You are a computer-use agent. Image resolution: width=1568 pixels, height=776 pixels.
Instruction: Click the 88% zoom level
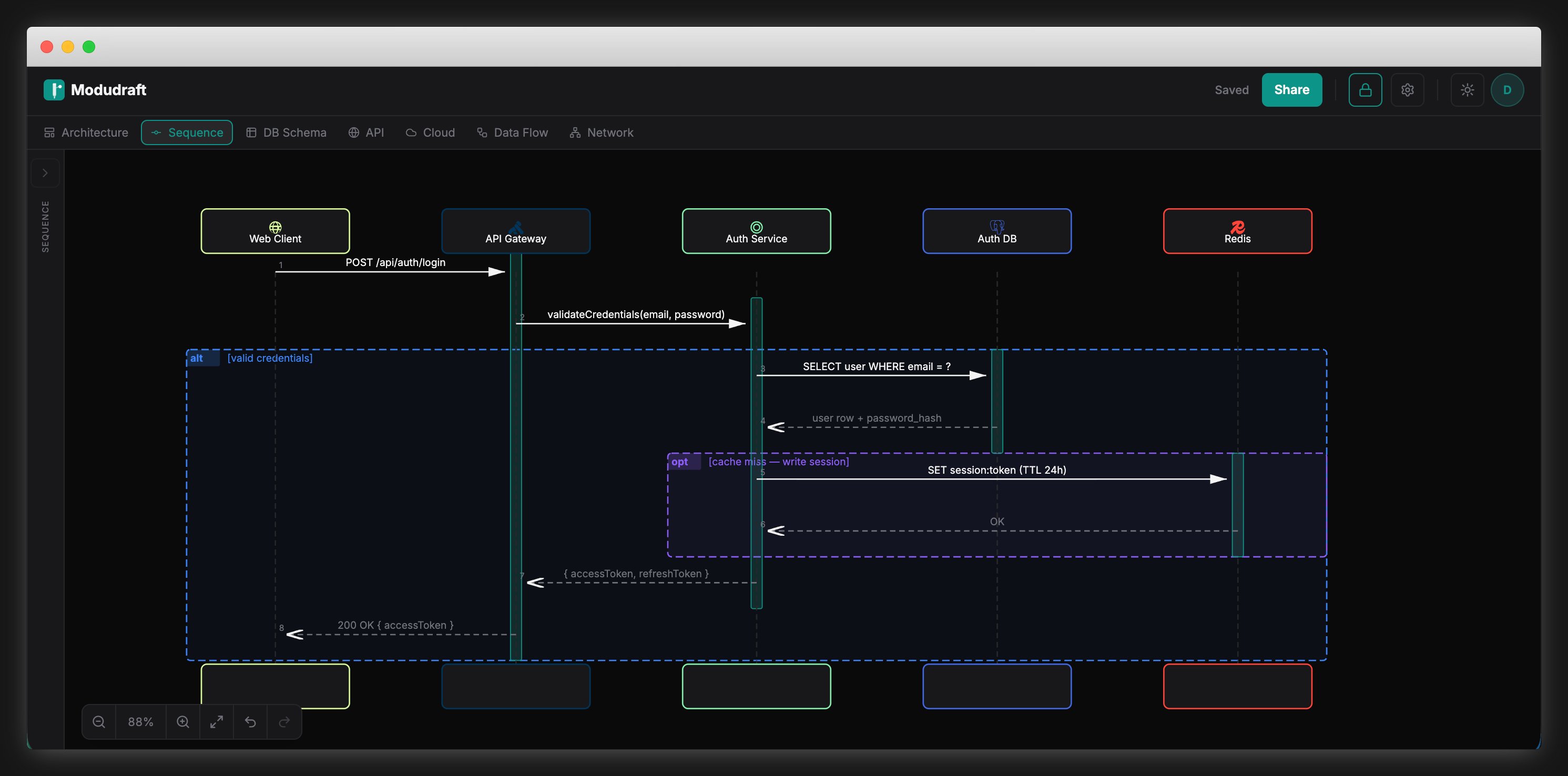140,721
